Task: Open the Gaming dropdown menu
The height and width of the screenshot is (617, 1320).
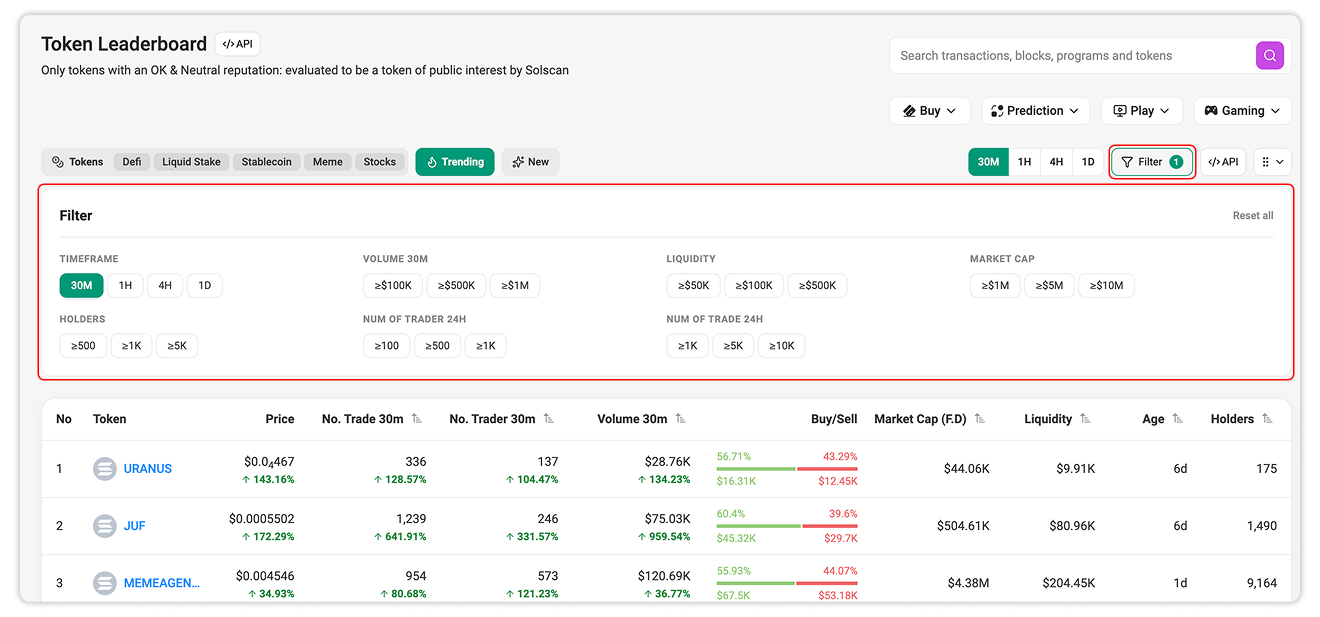Action: pyautogui.click(x=1242, y=111)
